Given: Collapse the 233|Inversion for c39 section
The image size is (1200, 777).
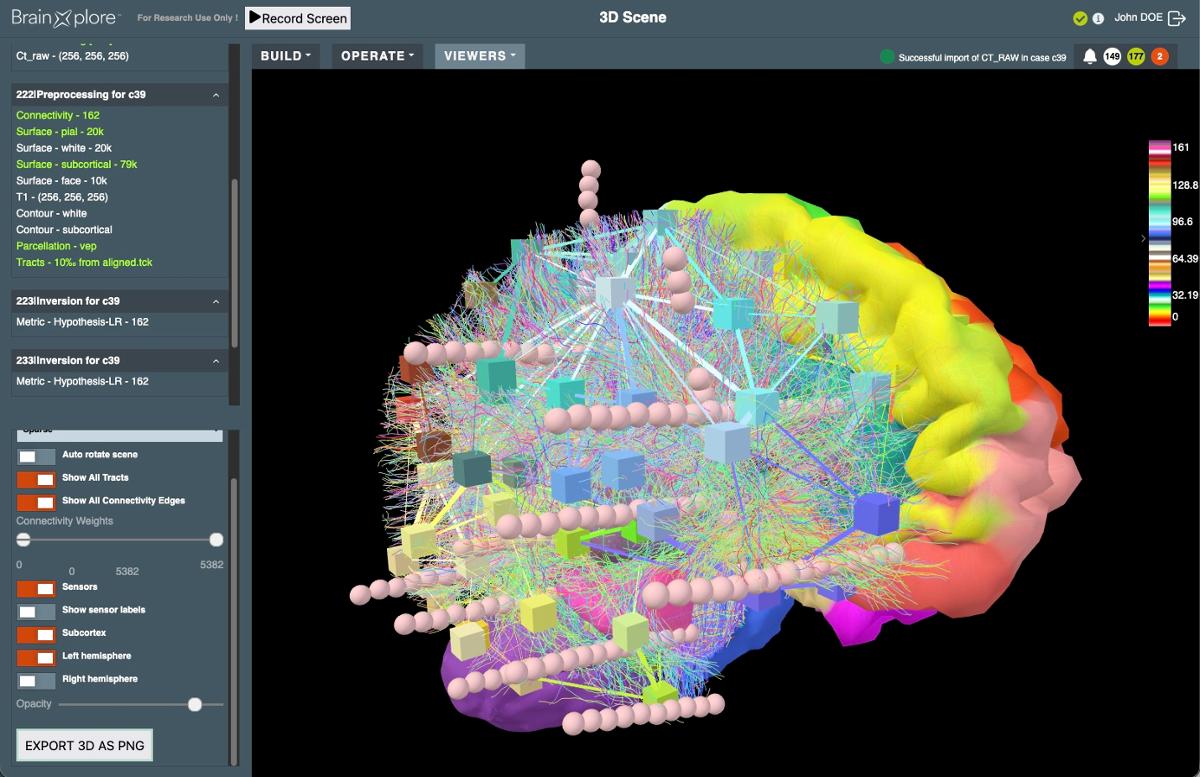Looking at the screenshot, I should pyautogui.click(x=216, y=360).
